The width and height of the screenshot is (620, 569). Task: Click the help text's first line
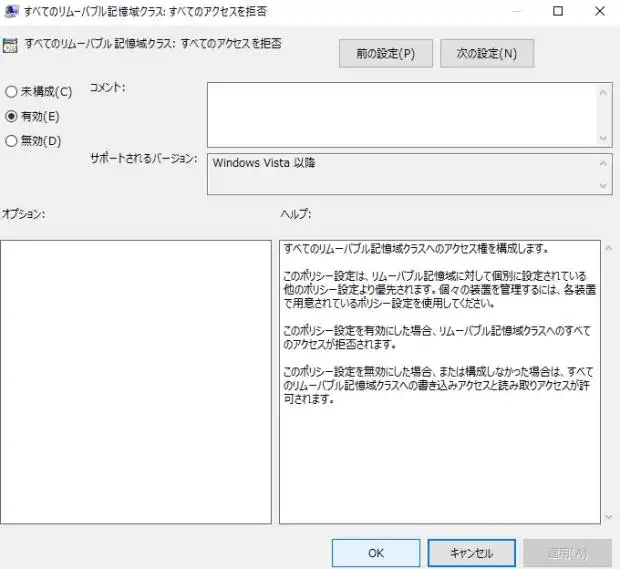pyautogui.click(x=416, y=249)
